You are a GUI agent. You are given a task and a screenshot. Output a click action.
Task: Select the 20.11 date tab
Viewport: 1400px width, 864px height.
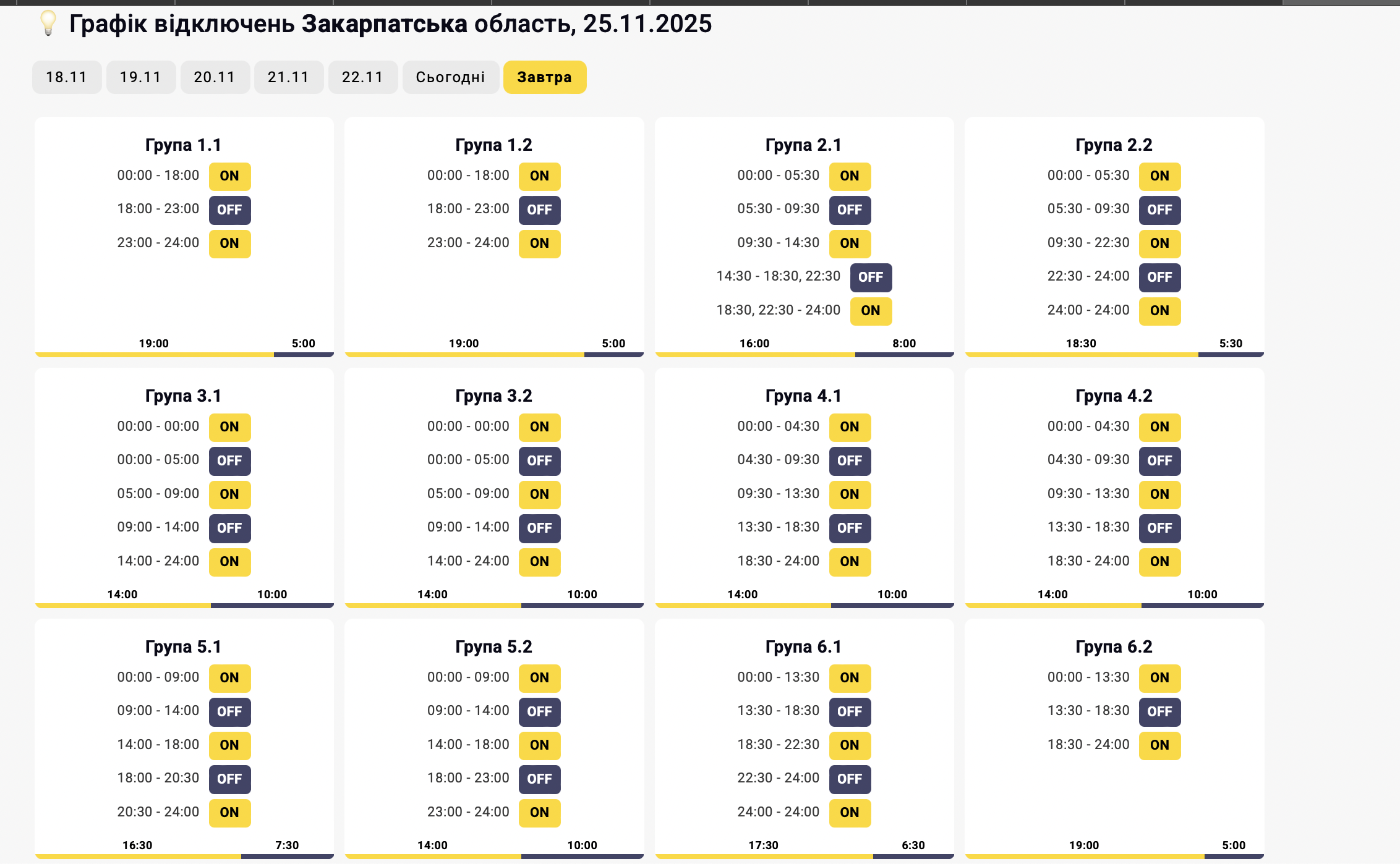pos(215,77)
